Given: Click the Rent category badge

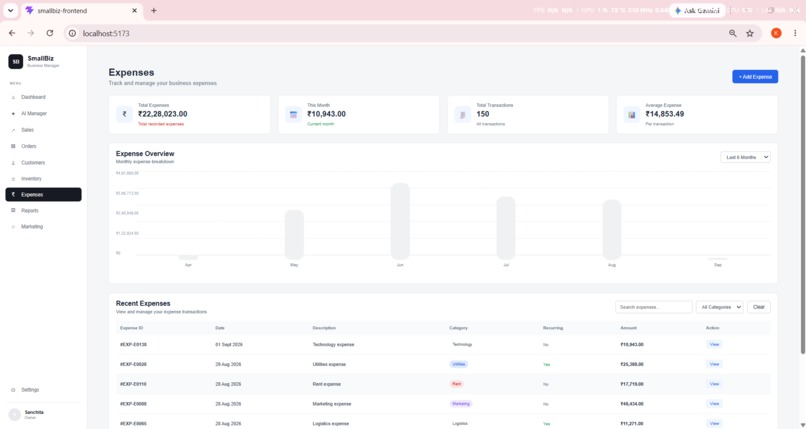Looking at the screenshot, I should click(456, 384).
